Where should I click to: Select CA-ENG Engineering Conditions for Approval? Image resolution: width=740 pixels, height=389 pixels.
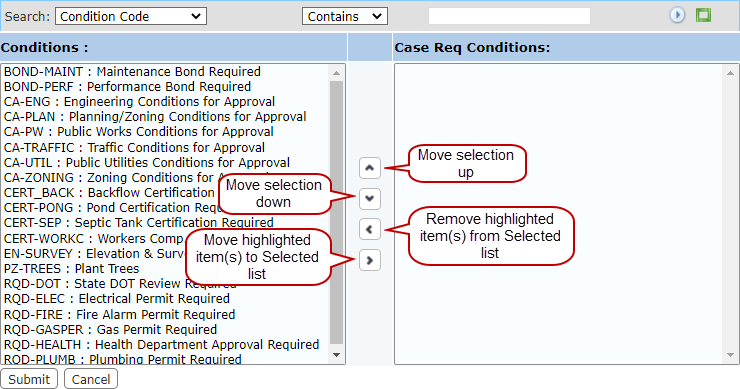tap(139, 101)
